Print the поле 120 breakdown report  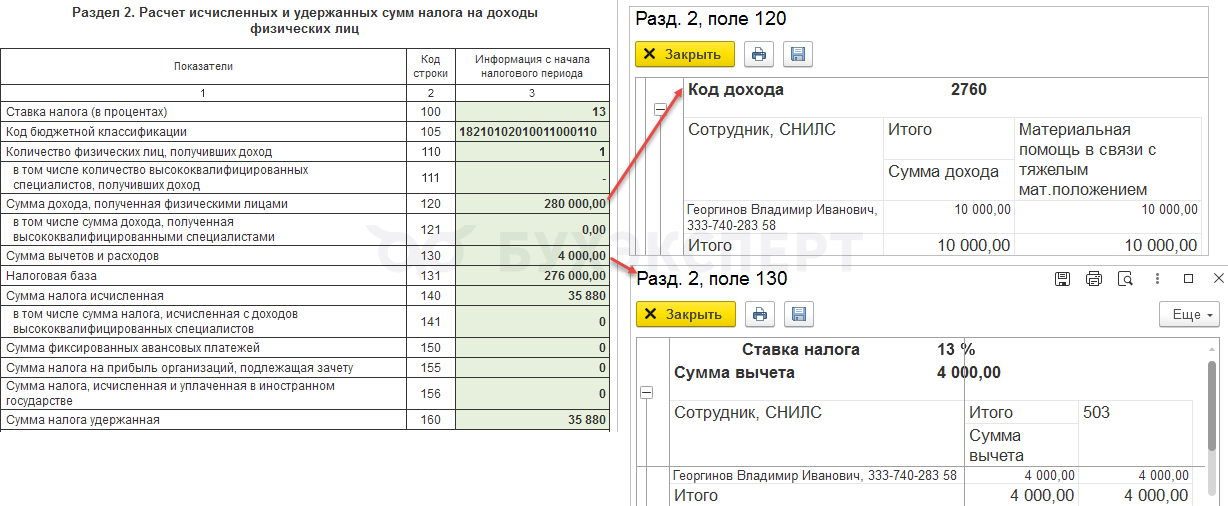point(760,55)
